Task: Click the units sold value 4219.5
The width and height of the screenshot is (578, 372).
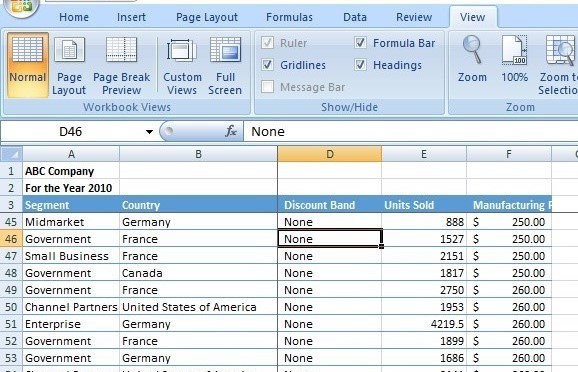Action: 424,324
